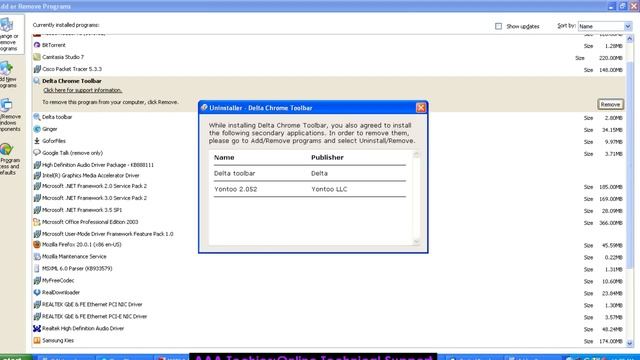640x360 pixels.
Task: Open Change or Remove Programs sidebar icon
Action: click(6, 25)
